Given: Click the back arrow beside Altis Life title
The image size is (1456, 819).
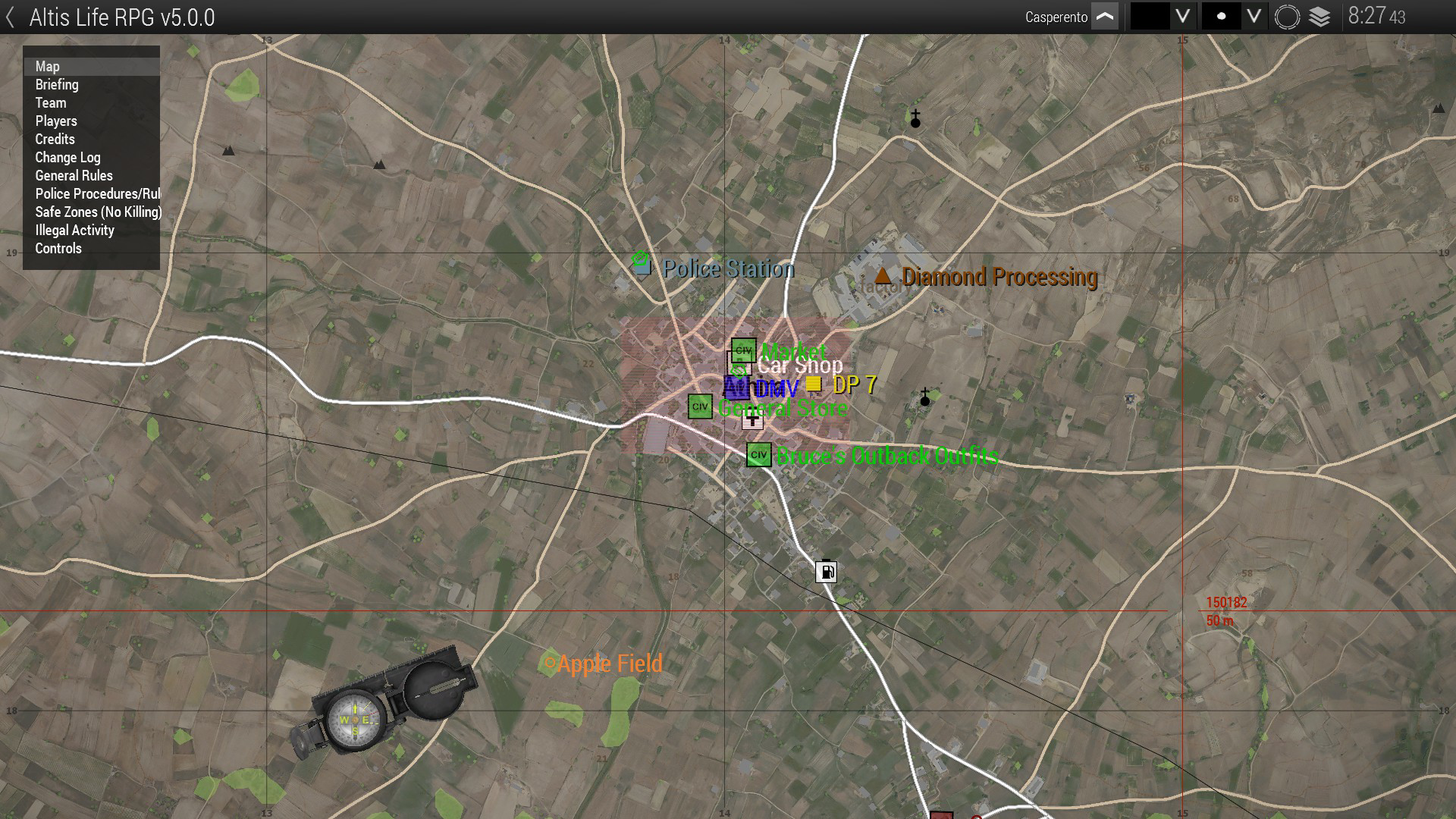Looking at the screenshot, I should 11,17.
